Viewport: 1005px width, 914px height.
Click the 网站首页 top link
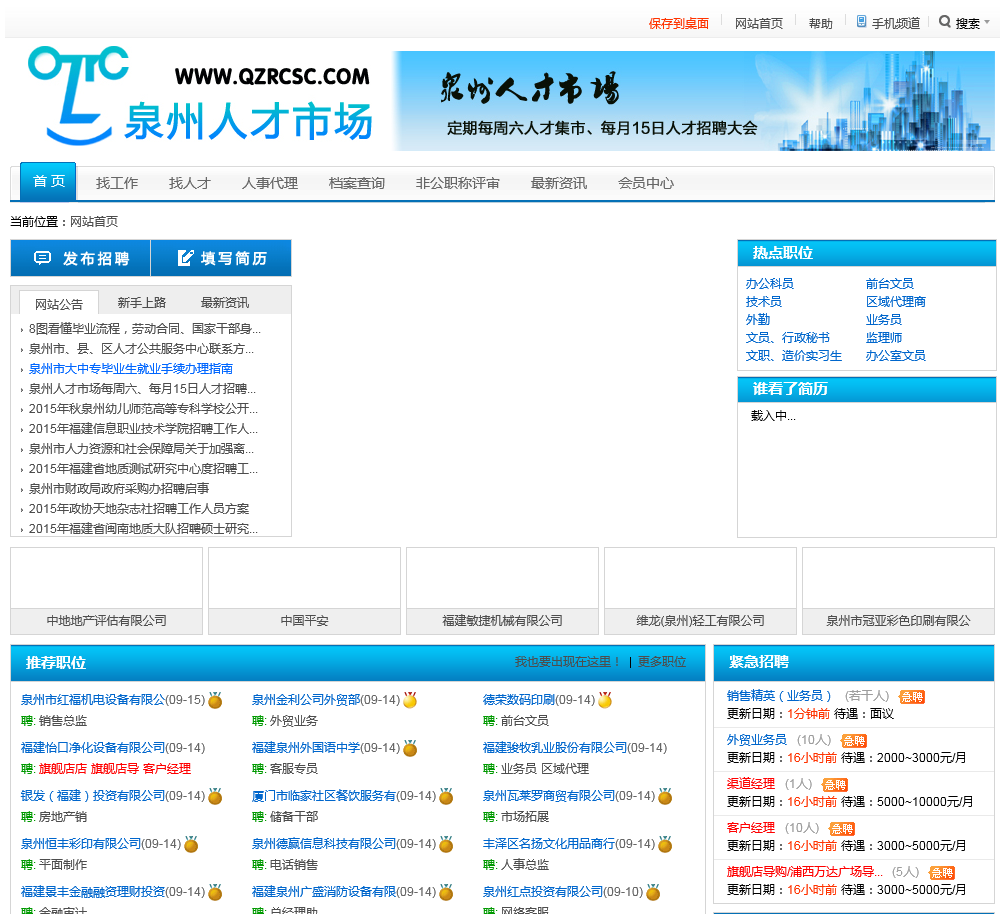[759, 24]
